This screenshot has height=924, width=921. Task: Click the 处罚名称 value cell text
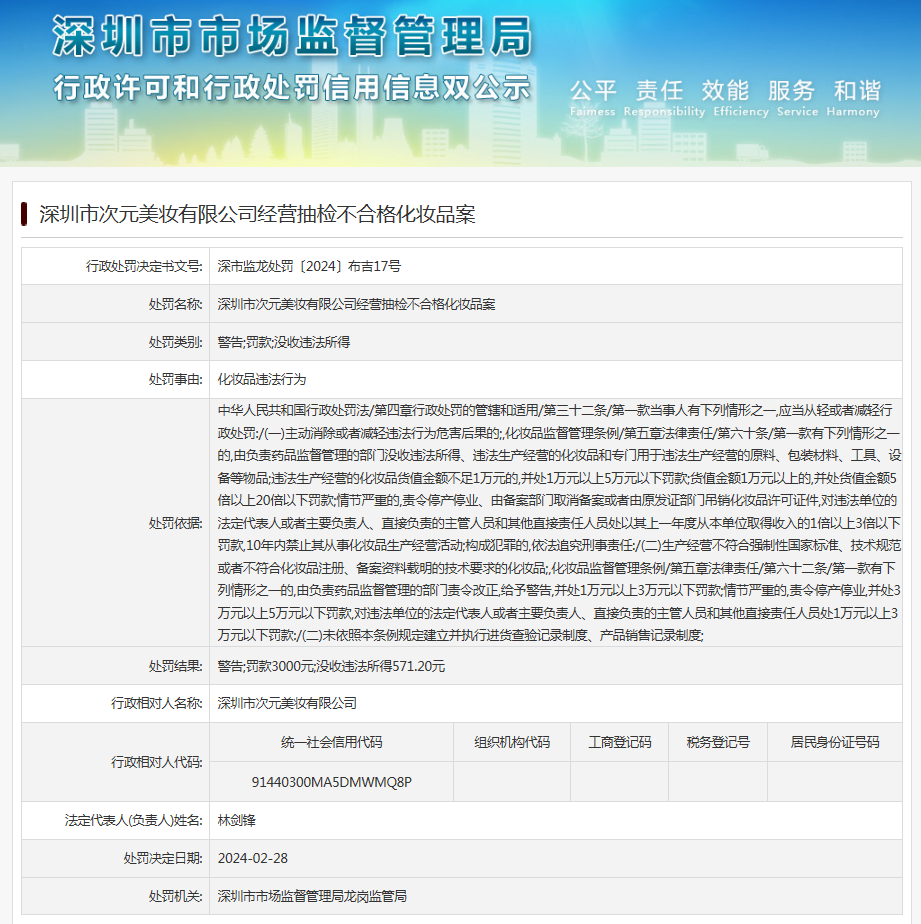[x=356, y=304]
